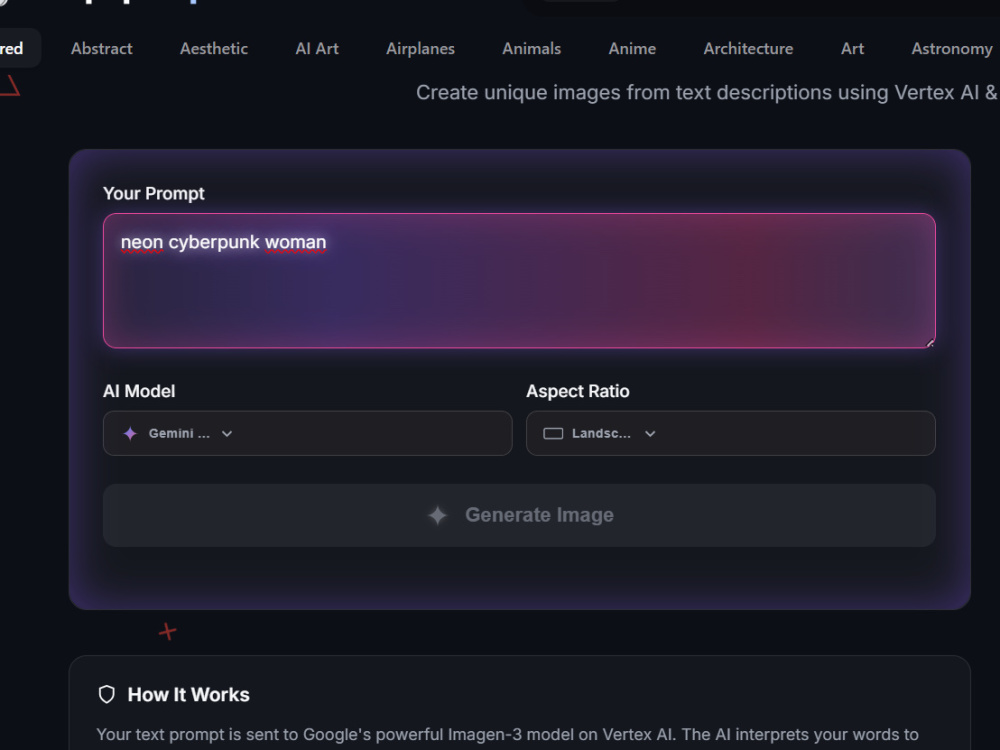The height and width of the screenshot is (750, 1000).
Task: Choose the Animals category tab
Action: point(531,48)
